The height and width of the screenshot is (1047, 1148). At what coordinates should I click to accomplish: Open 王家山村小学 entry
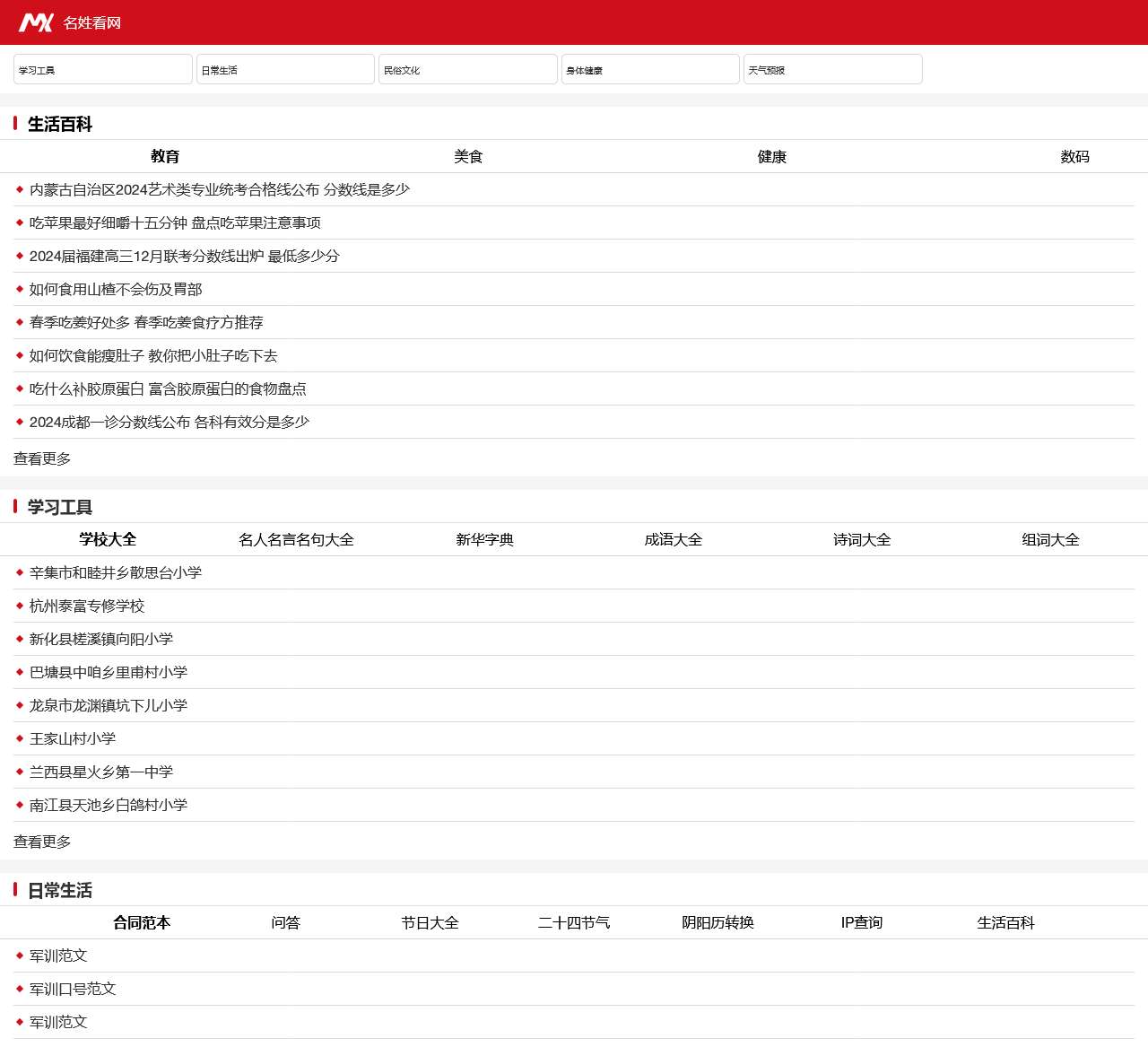click(x=73, y=738)
